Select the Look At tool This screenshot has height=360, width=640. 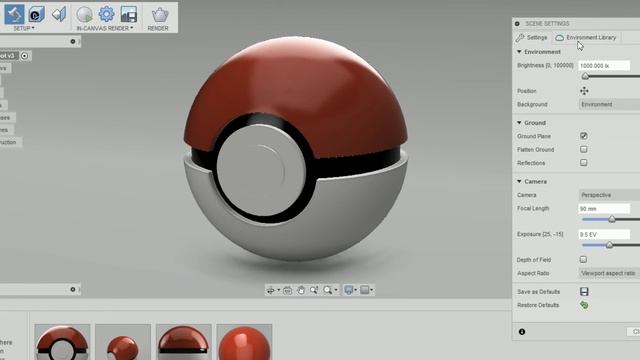point(287,290)
